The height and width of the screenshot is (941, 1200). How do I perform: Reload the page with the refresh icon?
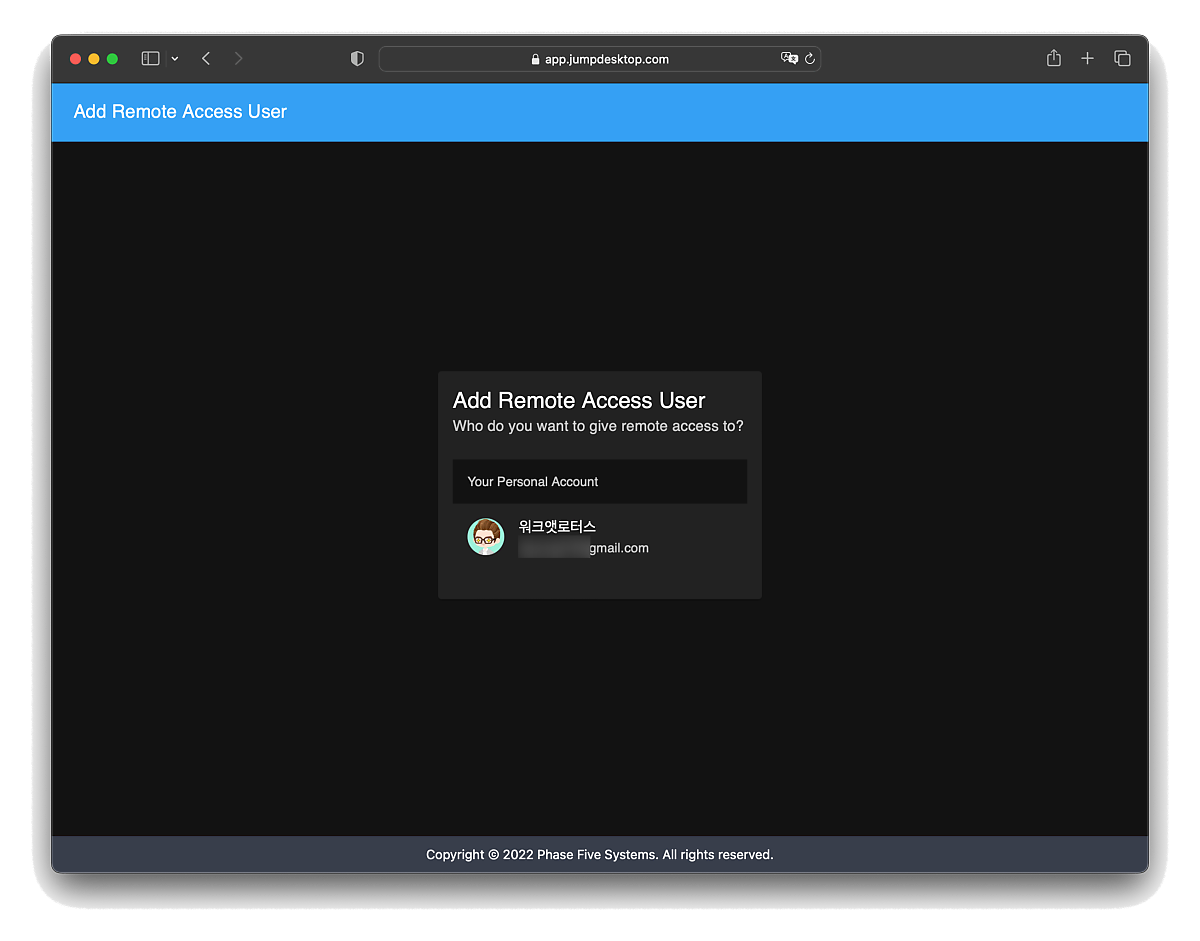[x=810, y=59]
